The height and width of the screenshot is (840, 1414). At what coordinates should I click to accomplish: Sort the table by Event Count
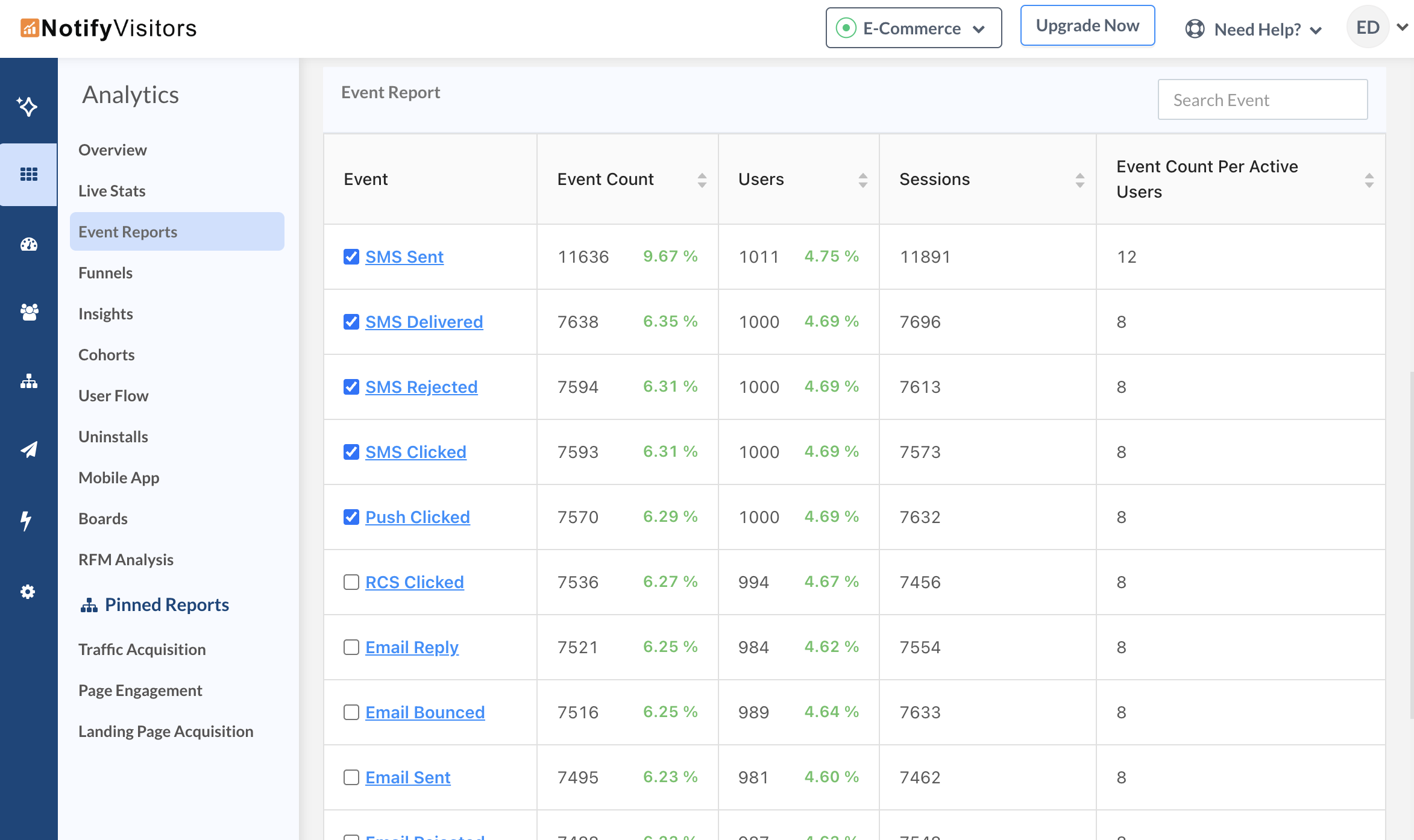pos(702,180)
